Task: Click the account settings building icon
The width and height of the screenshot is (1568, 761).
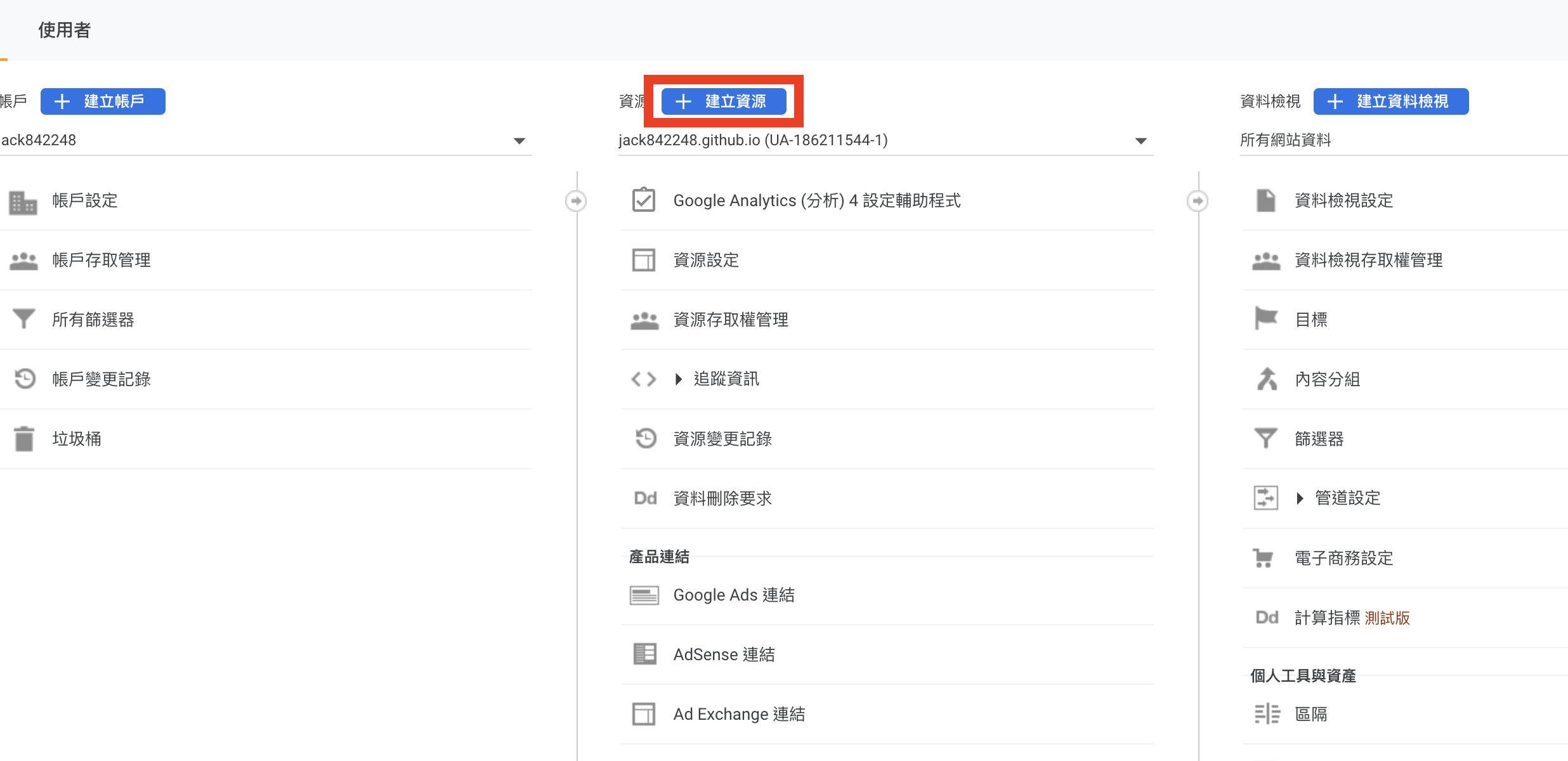Action: tap(23, 202)
